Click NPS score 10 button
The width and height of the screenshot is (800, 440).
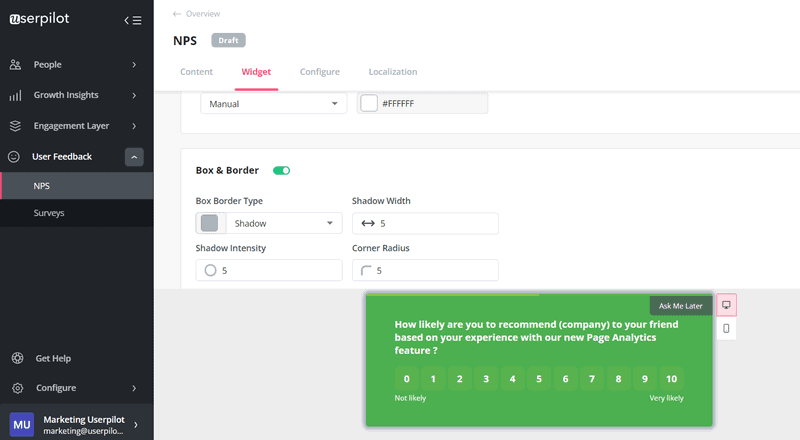tap(671, 379)
